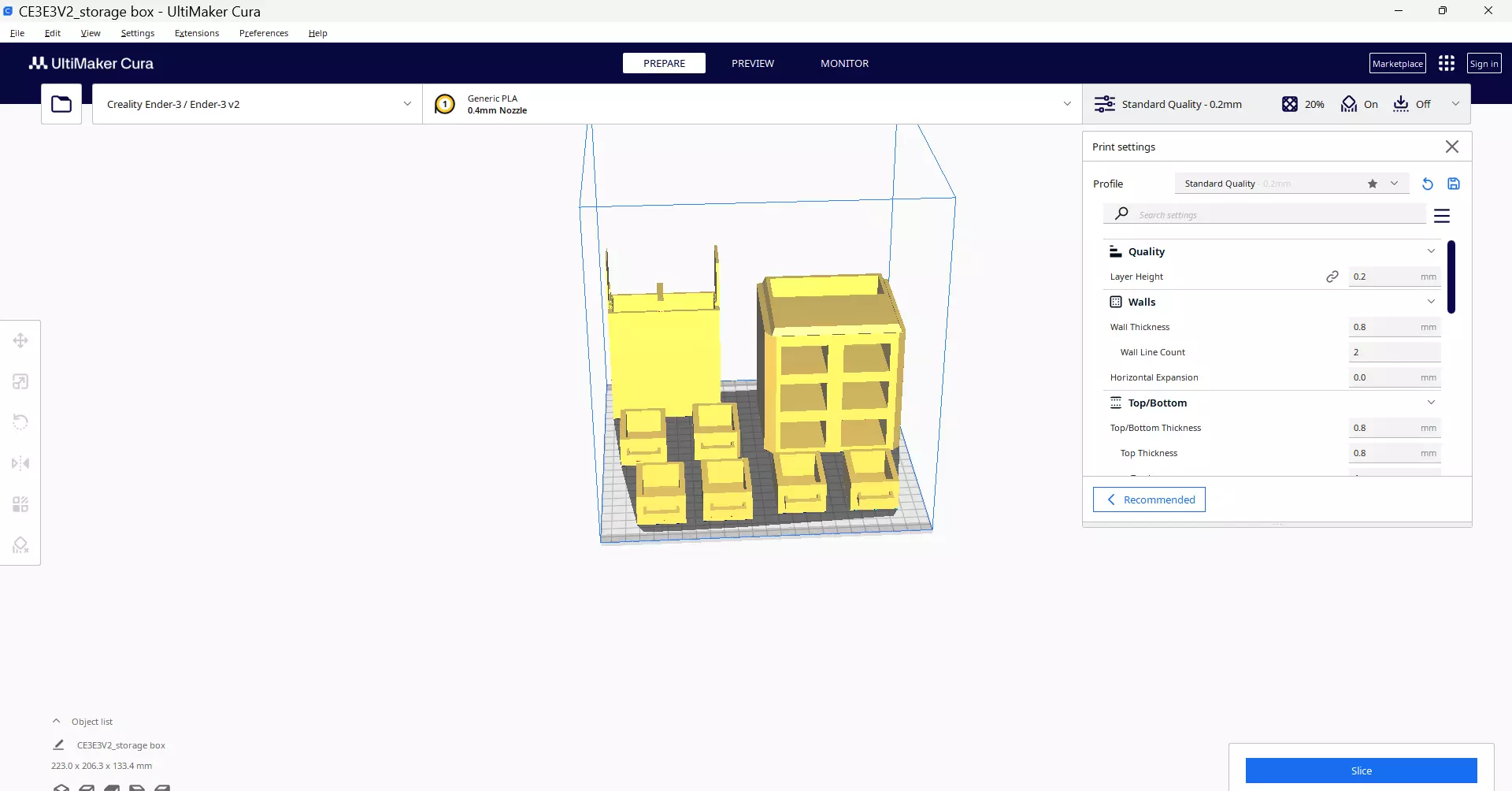Expand the material configuration chevron
This screenshot has width=1512, height=791.
(x=1067, y=104)
